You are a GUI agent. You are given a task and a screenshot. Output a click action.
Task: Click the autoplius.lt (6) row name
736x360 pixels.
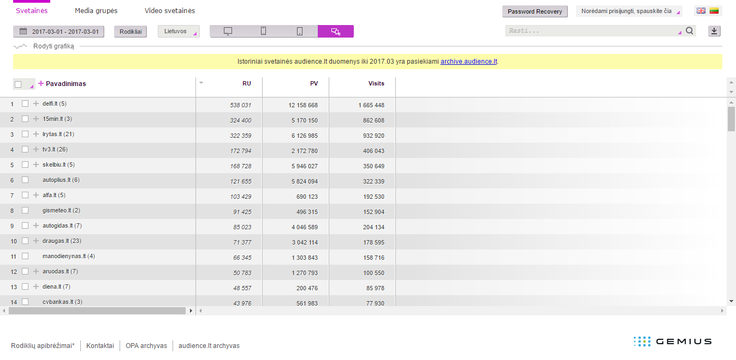pyautogui.click(x=61, y=180)
